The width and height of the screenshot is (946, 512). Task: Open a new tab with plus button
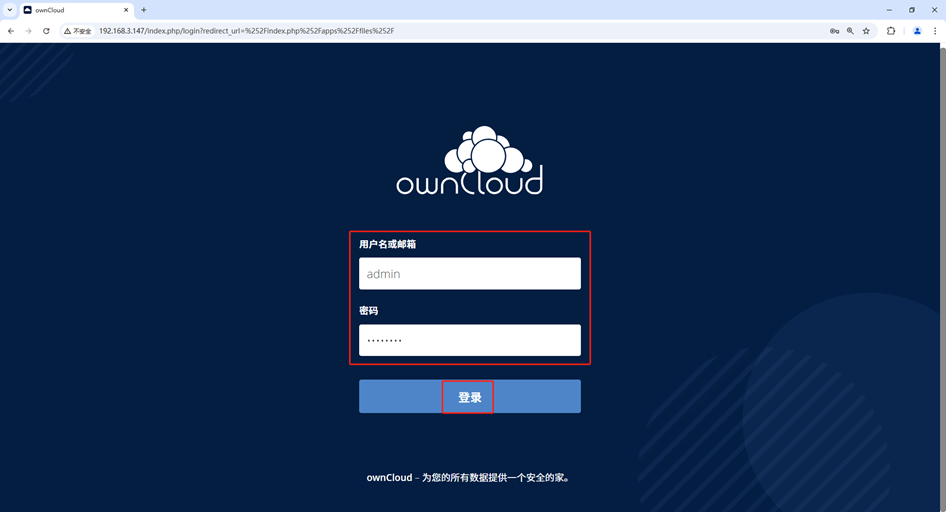coord(144,10)
